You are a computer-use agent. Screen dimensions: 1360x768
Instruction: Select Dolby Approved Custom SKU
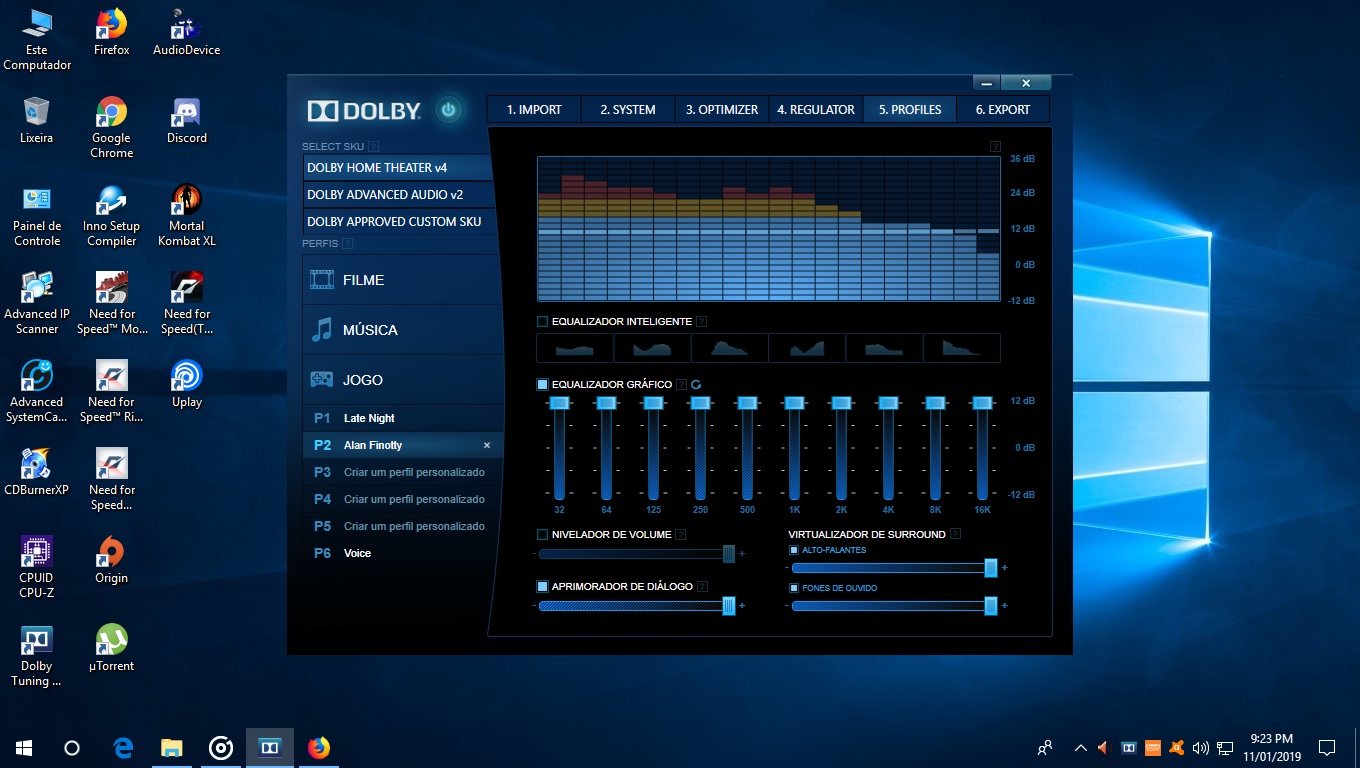(x=398, y=222)
